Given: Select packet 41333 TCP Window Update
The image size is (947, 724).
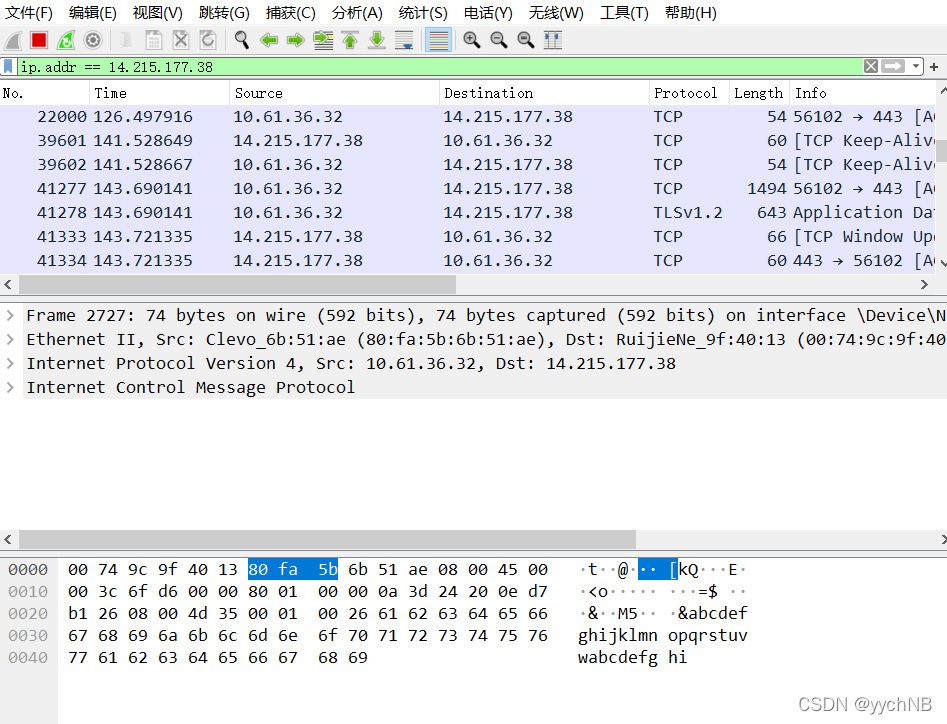Looking at the screenshot, I should pyautogui.click(x=467, y=237).
